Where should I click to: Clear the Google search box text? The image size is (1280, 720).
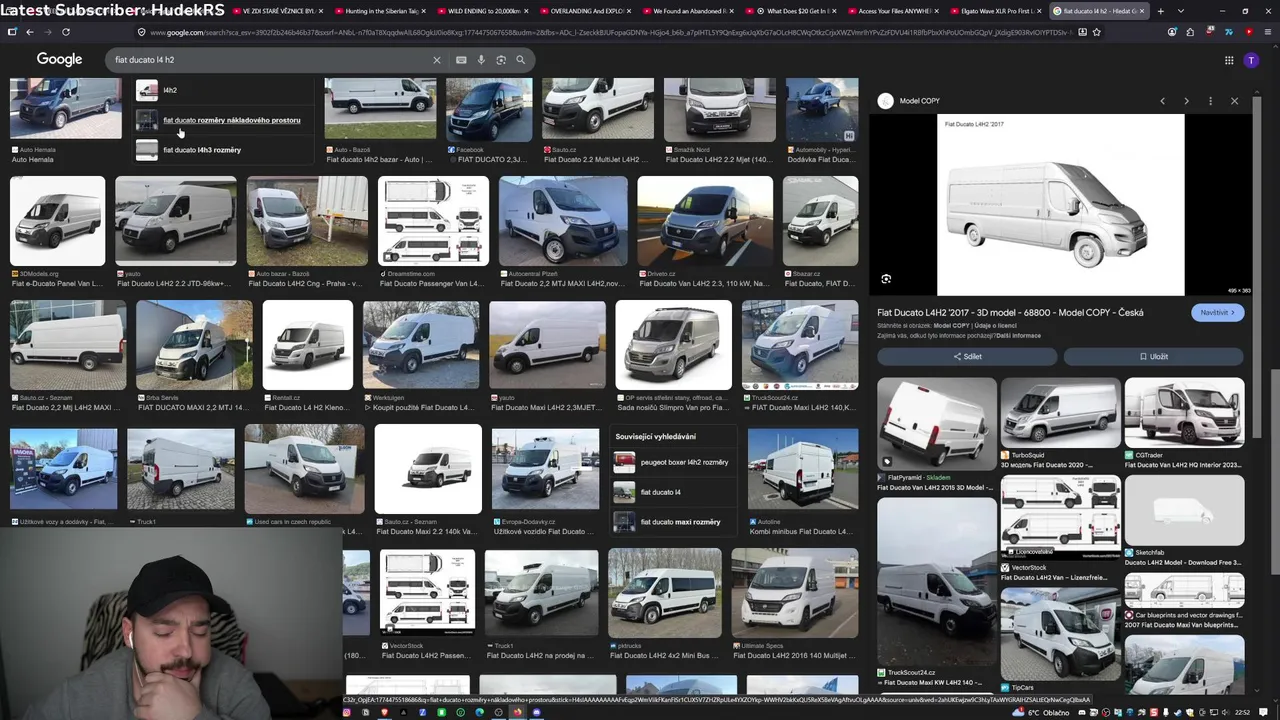[x=436, y=60]
